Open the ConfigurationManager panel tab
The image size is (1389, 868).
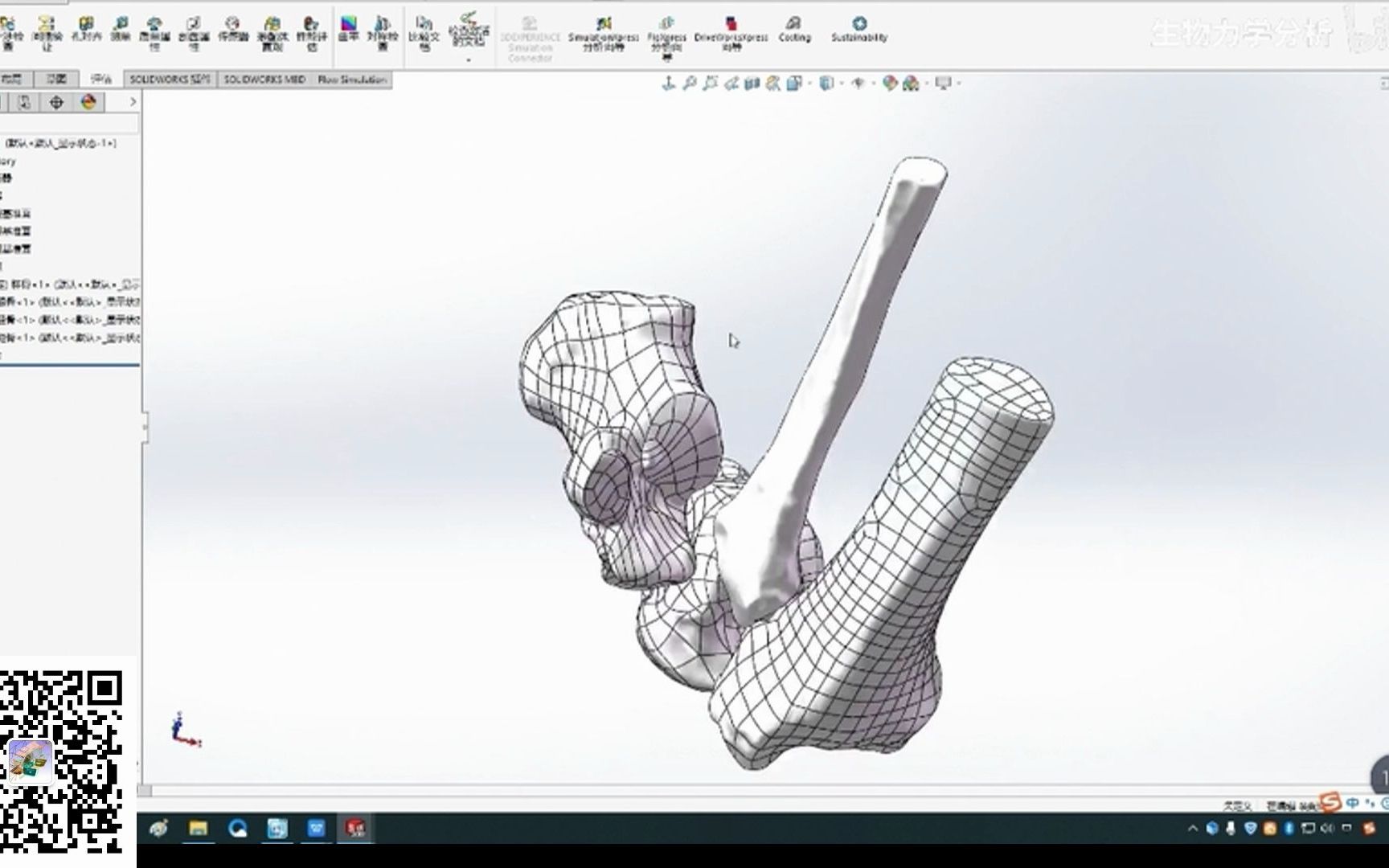tap(24, 102)
